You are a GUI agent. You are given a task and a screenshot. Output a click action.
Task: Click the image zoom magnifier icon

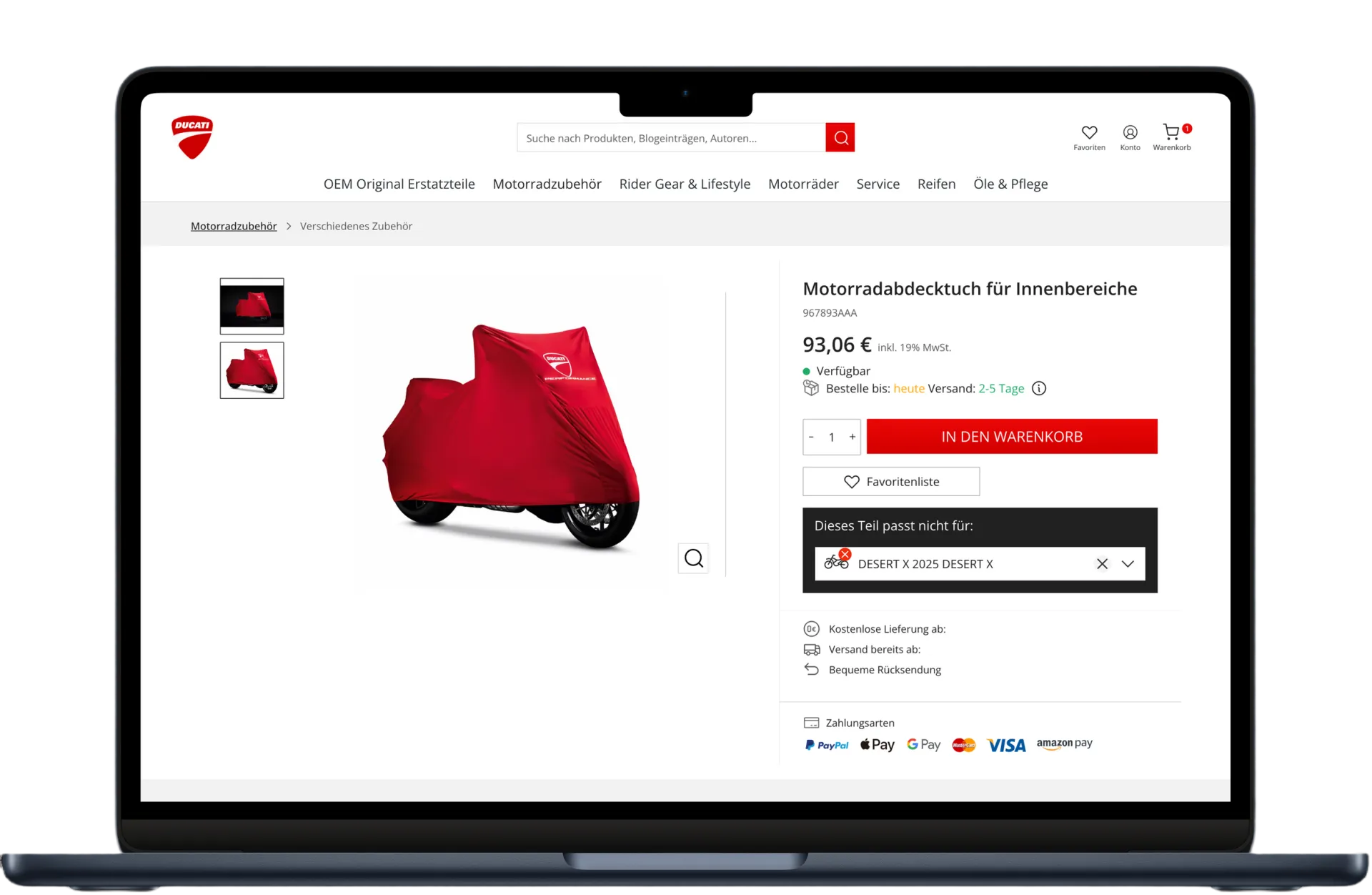[693, 558]
